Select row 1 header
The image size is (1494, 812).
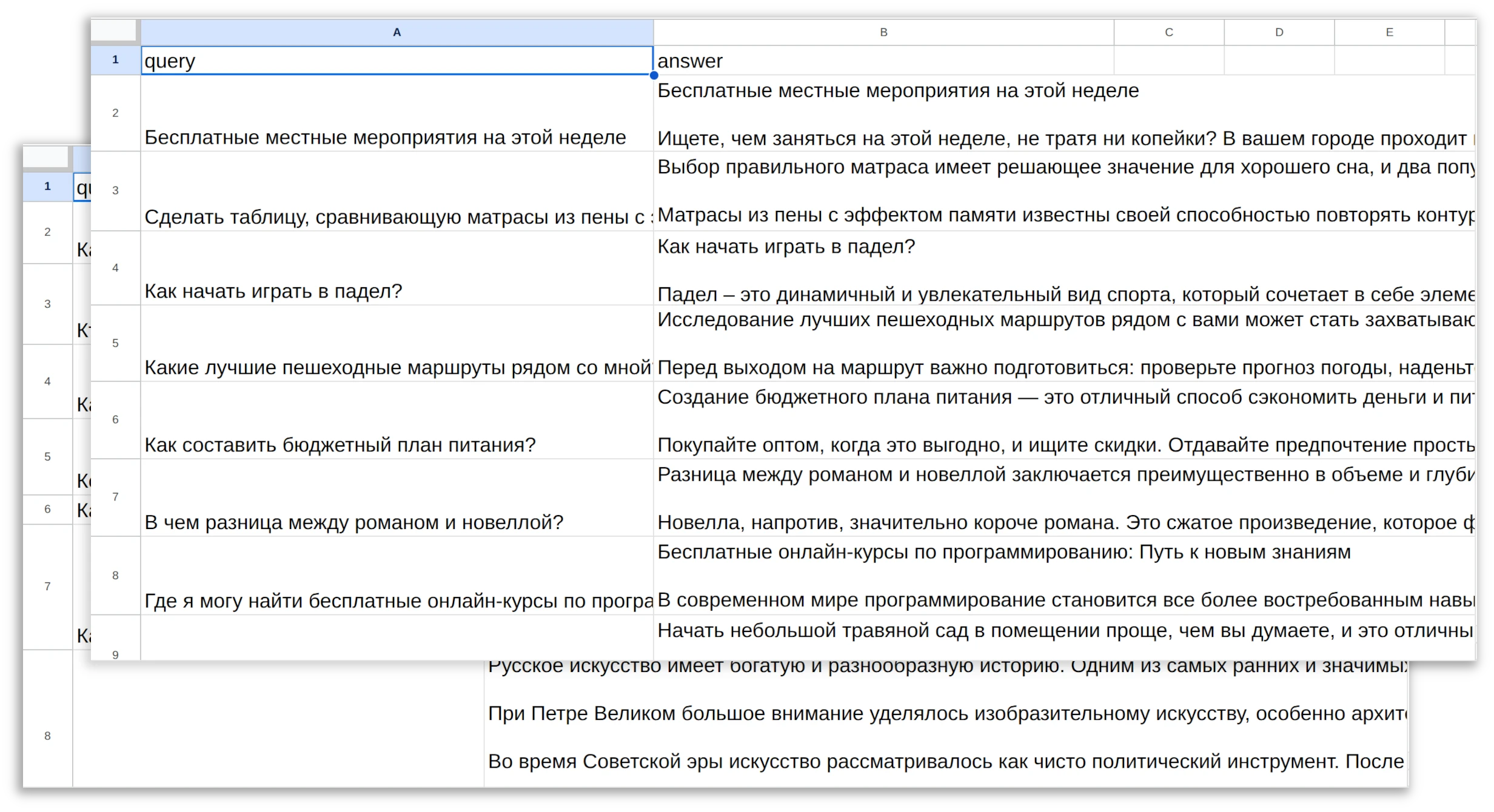coord(115,59)
